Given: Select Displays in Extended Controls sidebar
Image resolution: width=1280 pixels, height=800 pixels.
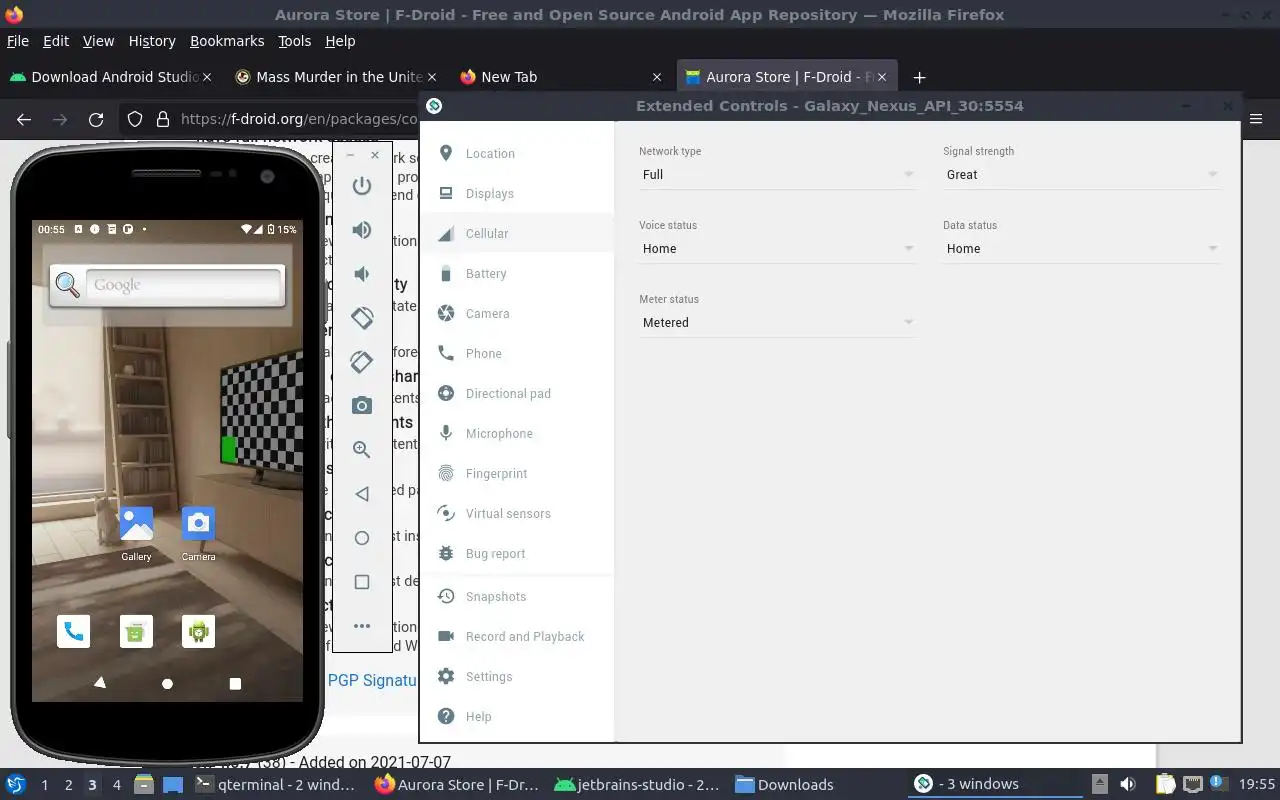Looking at the screenshot, I should point(517,193).
